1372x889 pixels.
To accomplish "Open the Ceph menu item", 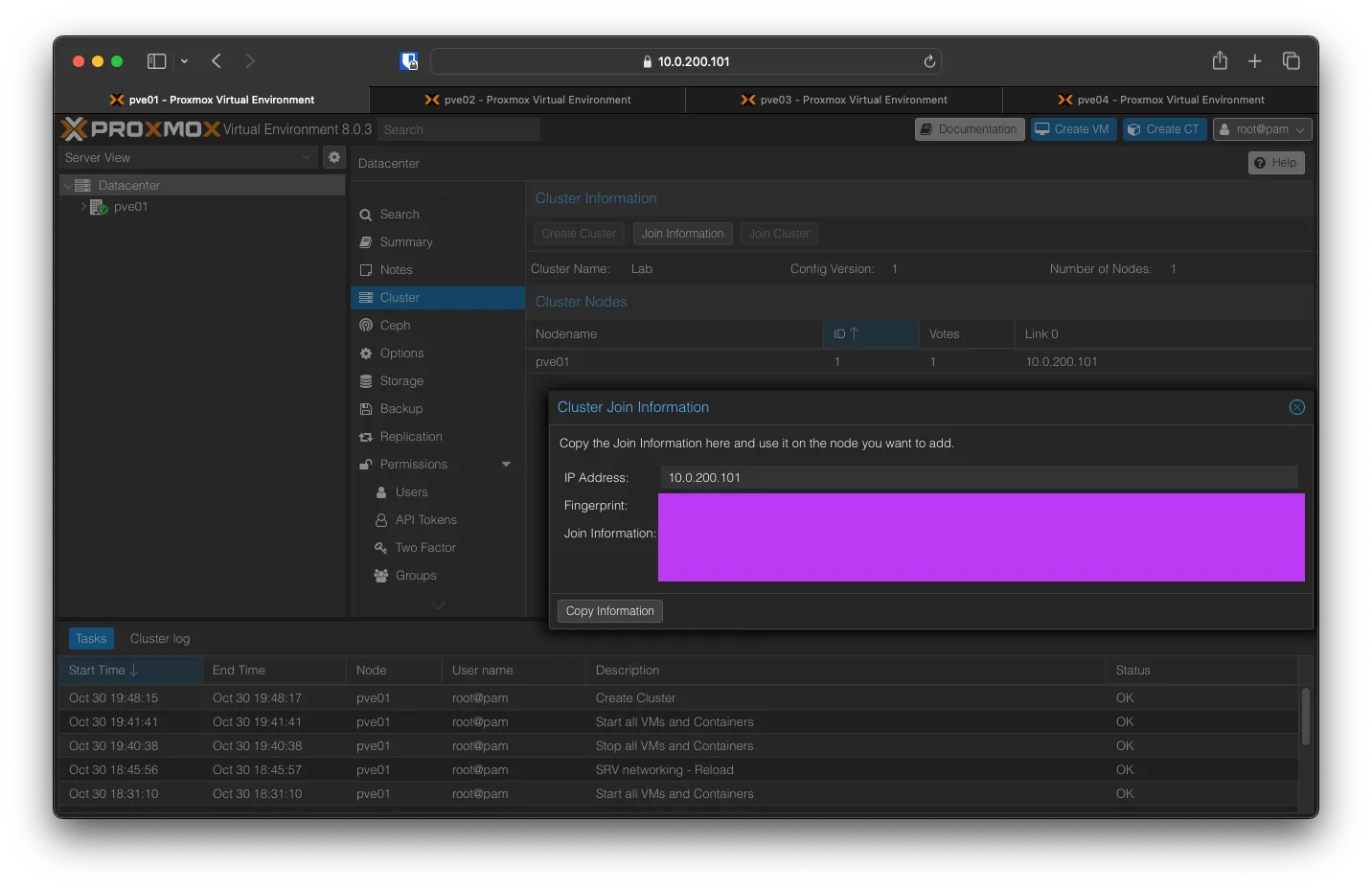I will [438, 326].
